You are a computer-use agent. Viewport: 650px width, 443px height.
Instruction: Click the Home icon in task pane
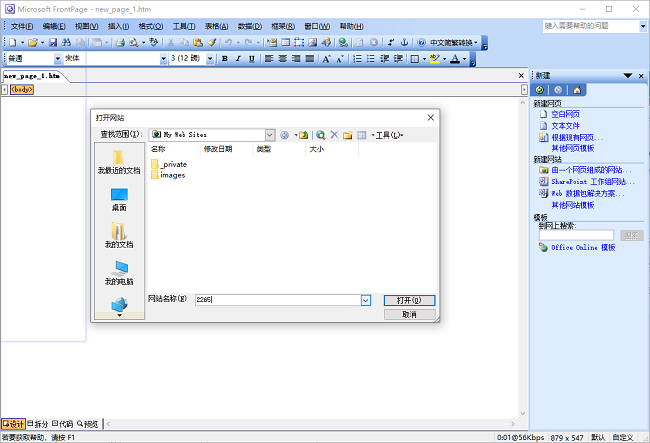point(578,90)
